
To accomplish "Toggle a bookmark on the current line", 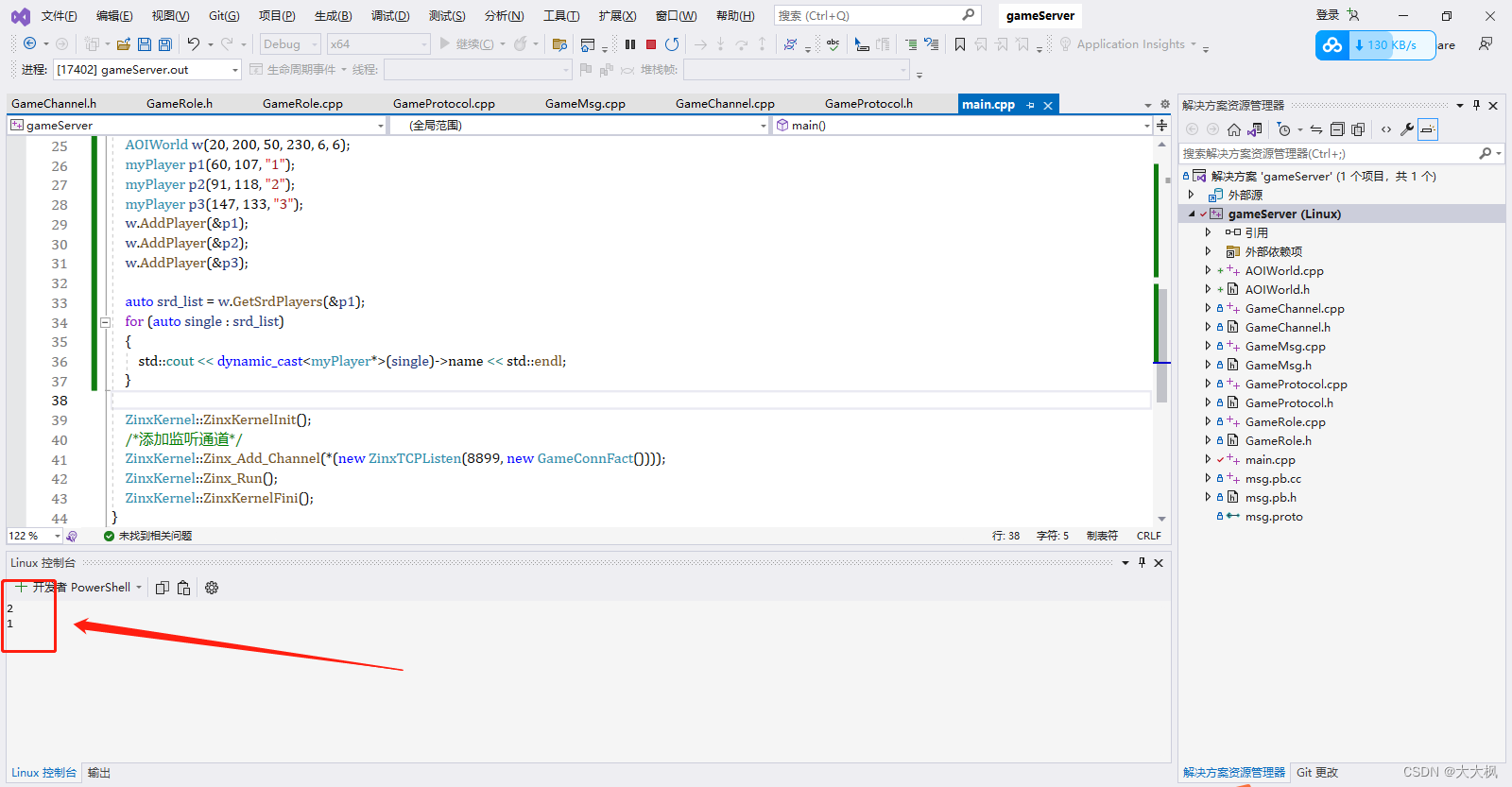I will click(x=960, y=44).
